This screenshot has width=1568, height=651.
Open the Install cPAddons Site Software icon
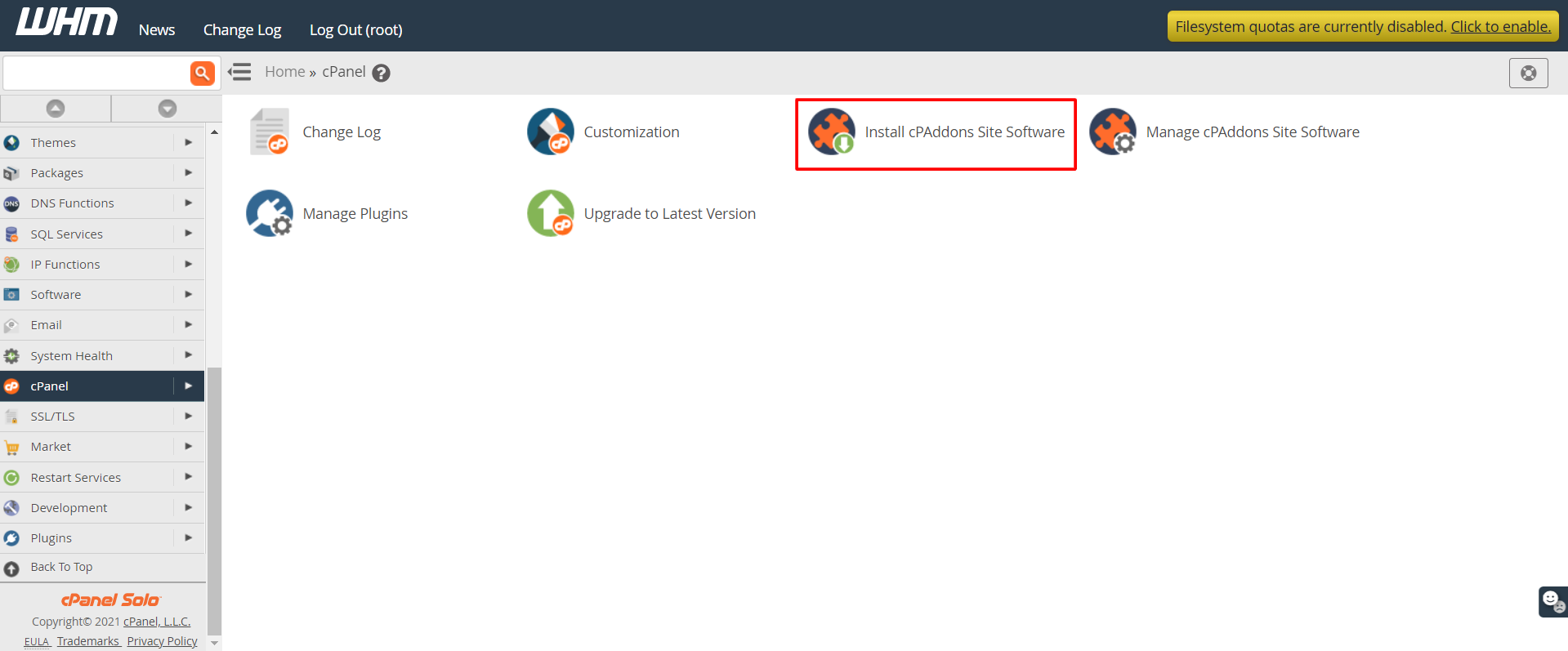click(832, 132)
